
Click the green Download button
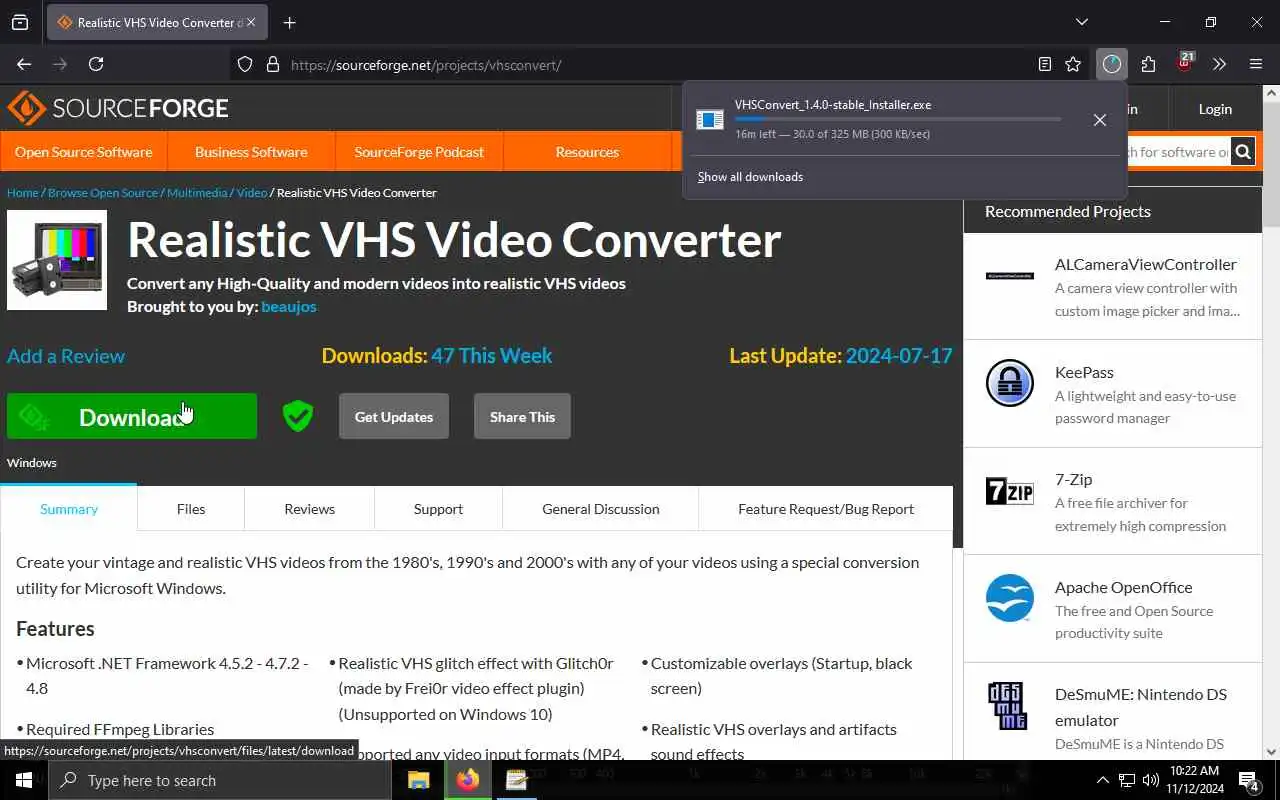(132, 417)
